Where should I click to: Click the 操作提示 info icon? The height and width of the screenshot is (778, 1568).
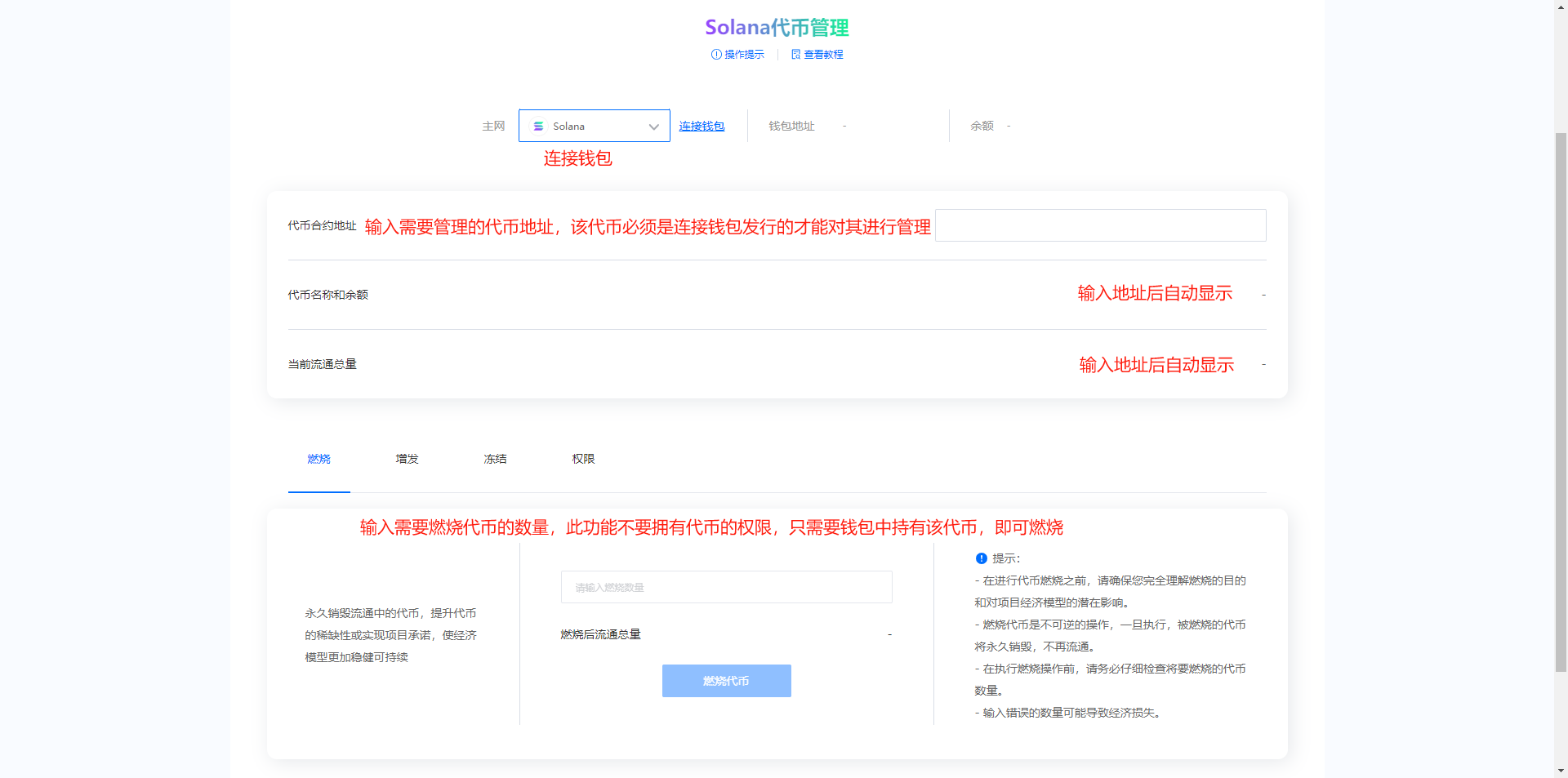(716, 55)
